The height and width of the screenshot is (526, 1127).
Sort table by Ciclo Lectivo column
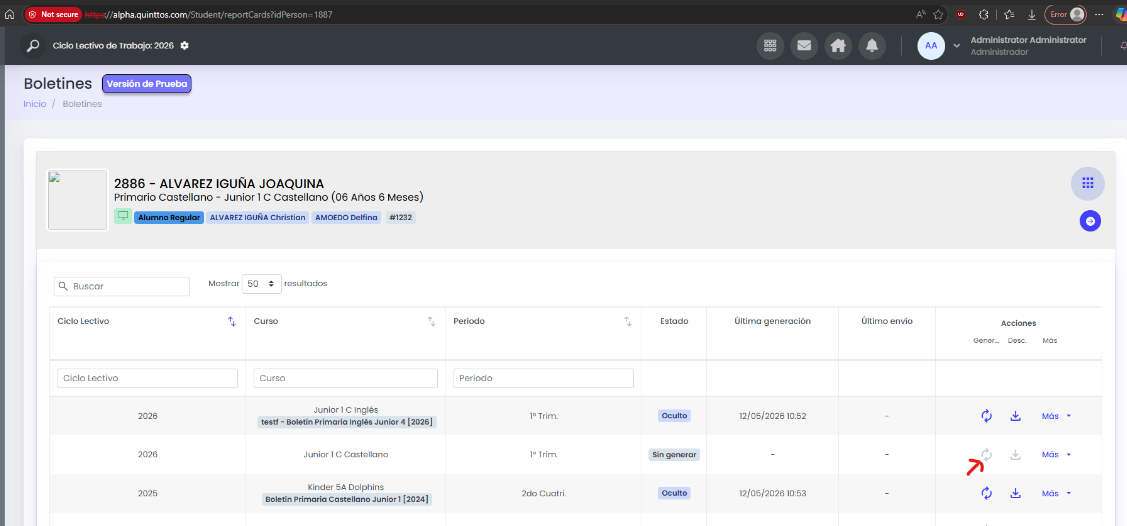click(x=232, y=321)
